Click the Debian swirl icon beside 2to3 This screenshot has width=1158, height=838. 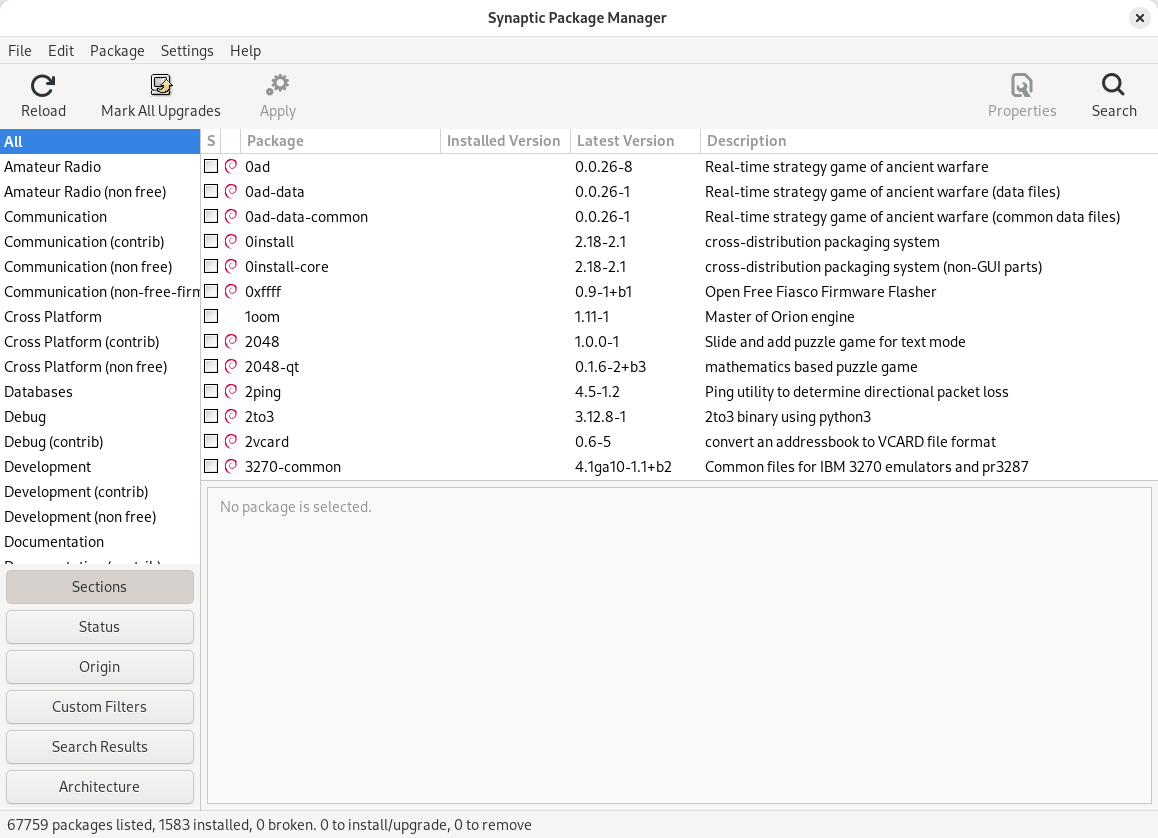pyautogui.click(x=231, y=416)
